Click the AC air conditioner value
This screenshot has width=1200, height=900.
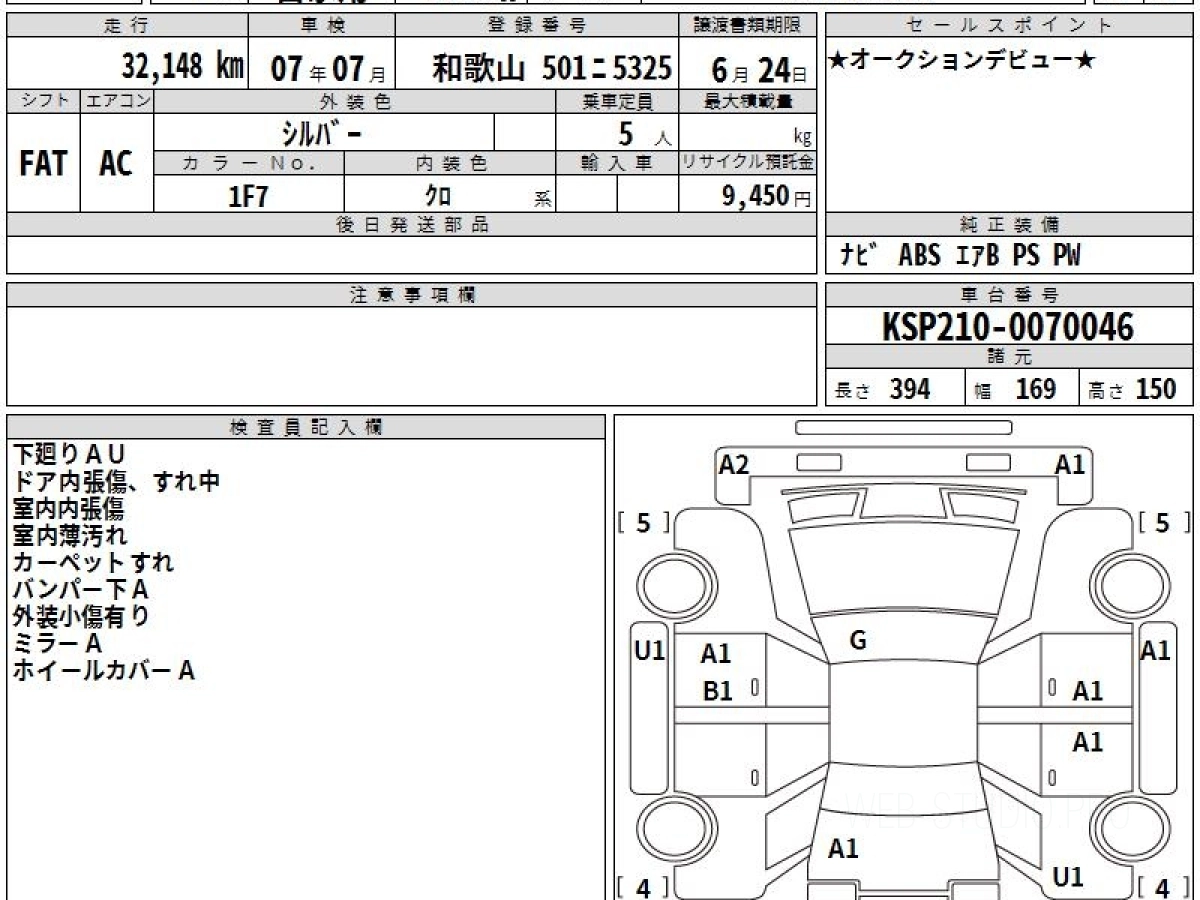tap(116, 163)
